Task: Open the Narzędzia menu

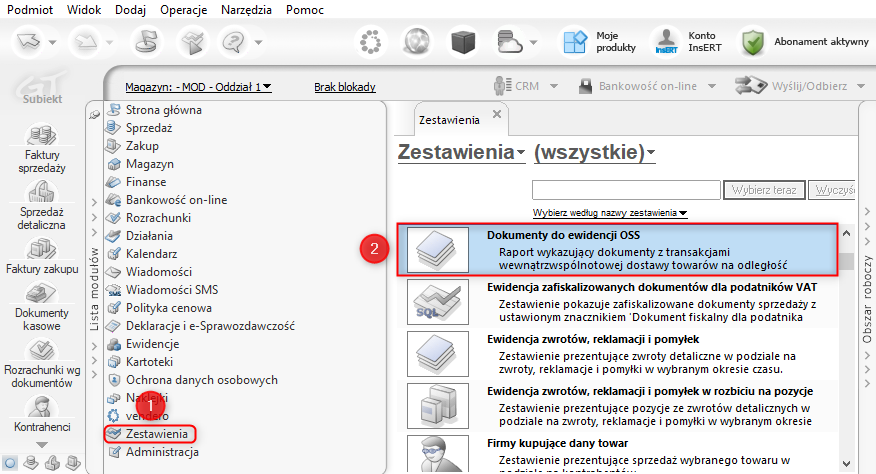Action: point(246,10)
